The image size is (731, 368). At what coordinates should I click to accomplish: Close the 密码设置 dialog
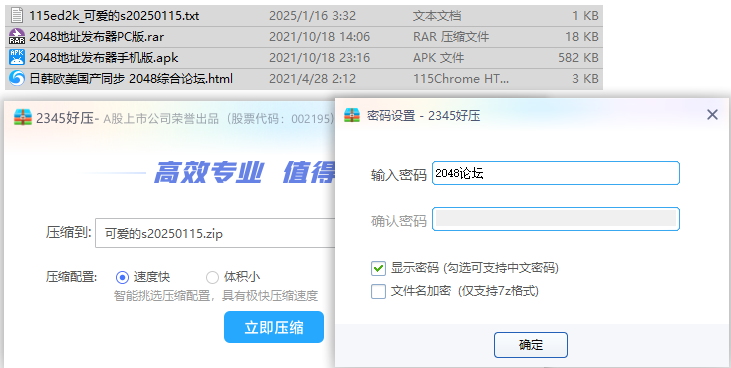pos(712,115)
